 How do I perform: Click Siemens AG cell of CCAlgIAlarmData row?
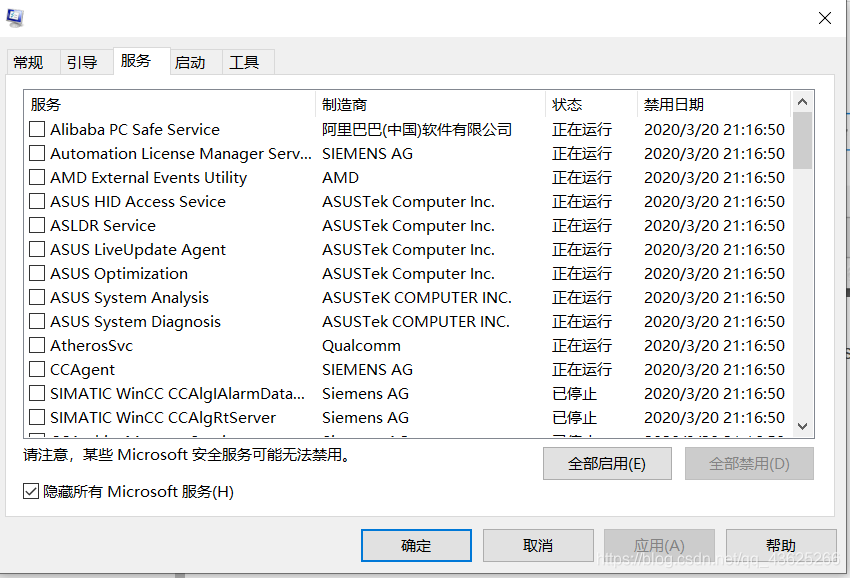[x=365, y=394]
